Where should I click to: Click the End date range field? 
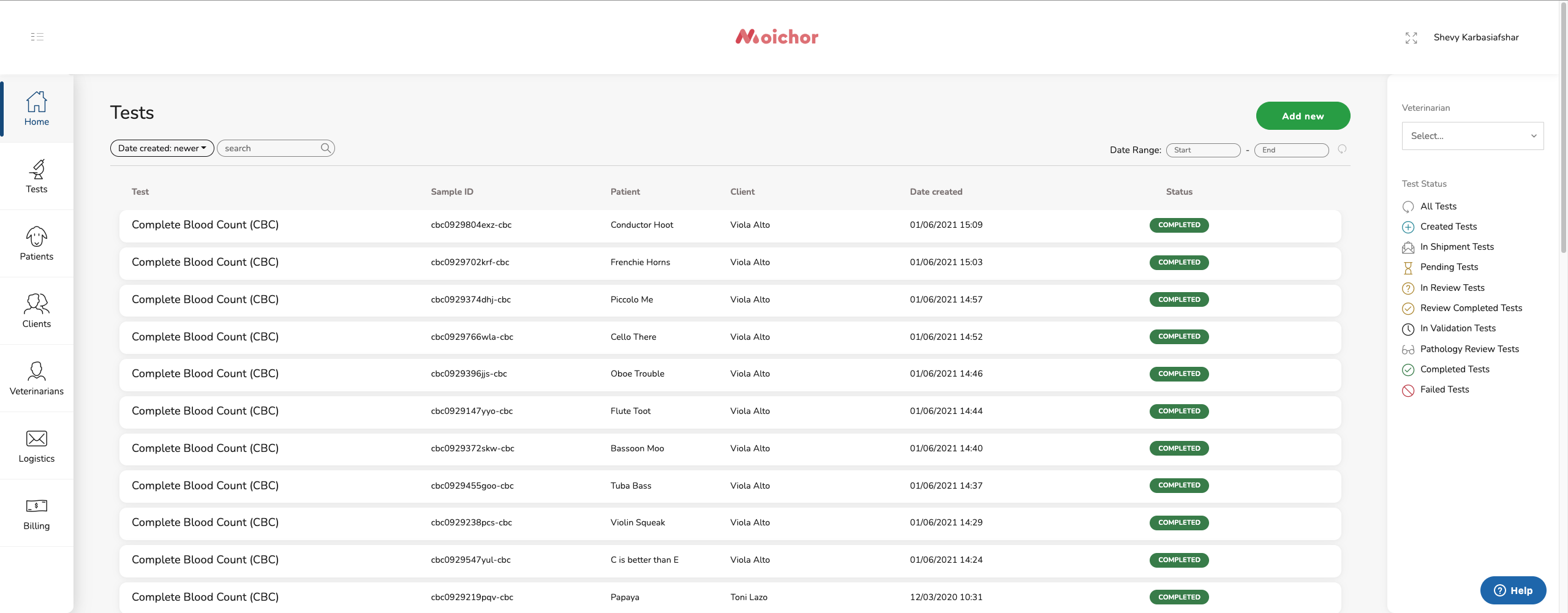(x=1291, y=150)
